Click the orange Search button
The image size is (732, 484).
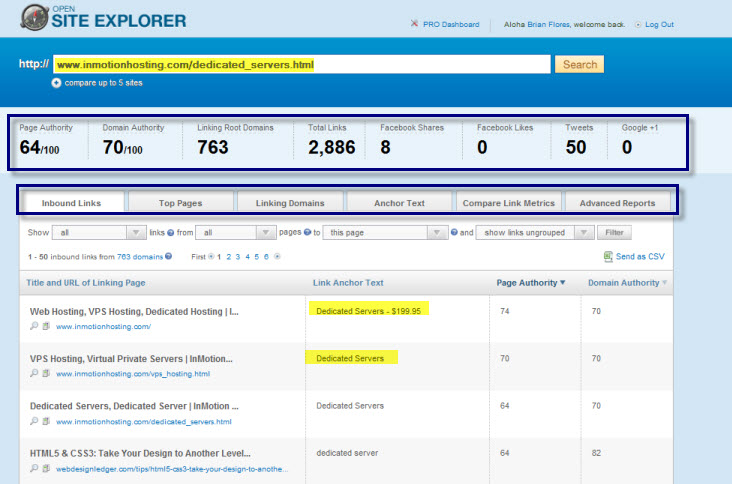pos(579,64)
